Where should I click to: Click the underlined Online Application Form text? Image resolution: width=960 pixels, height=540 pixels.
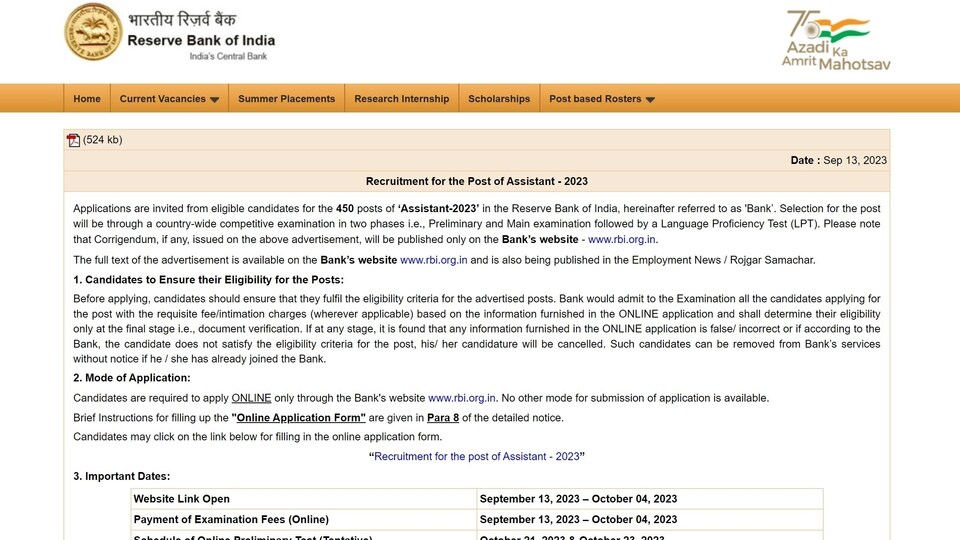click(301, 418)
